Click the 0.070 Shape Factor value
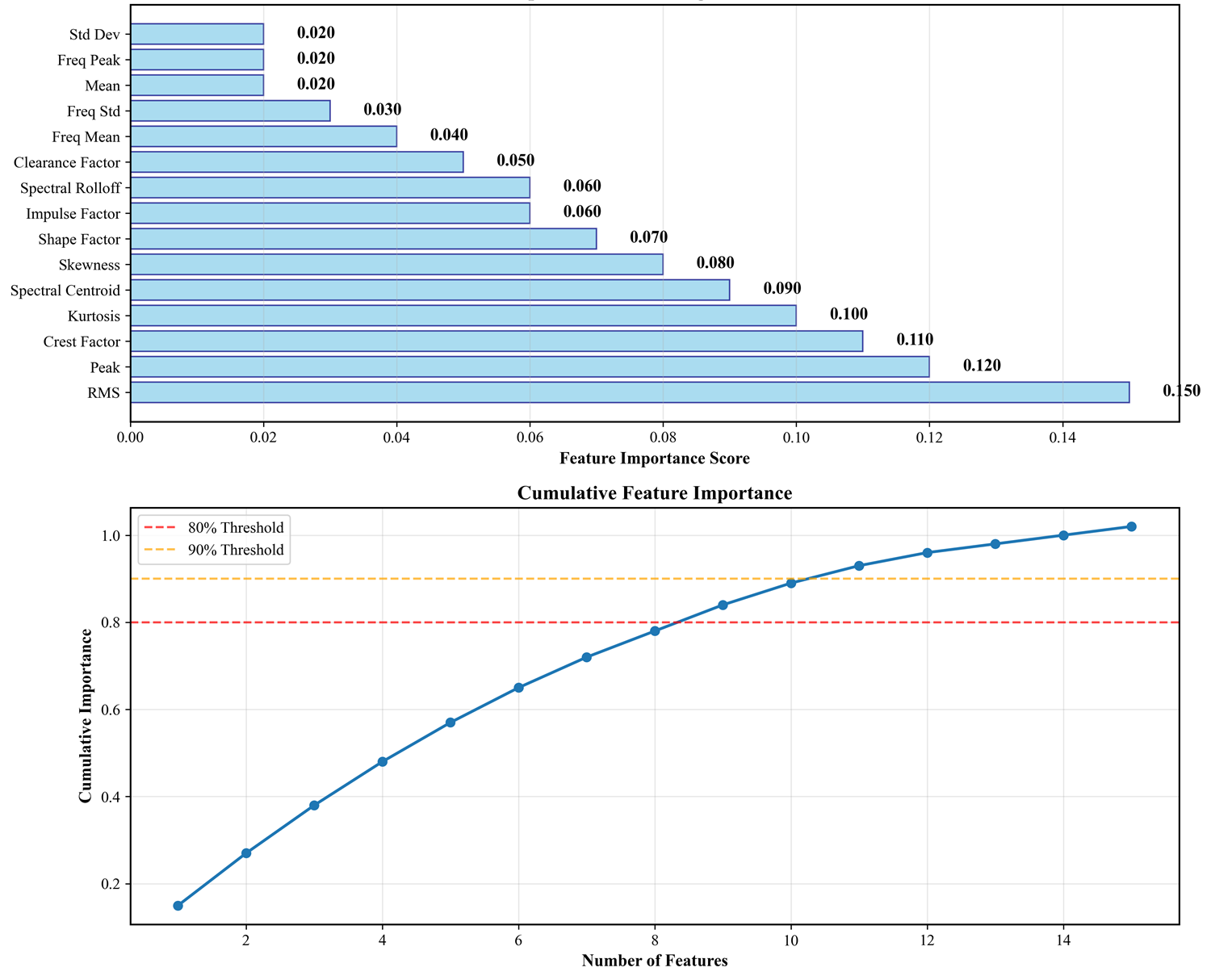This screenshot has width=1211, height=980. pos(649,238)
